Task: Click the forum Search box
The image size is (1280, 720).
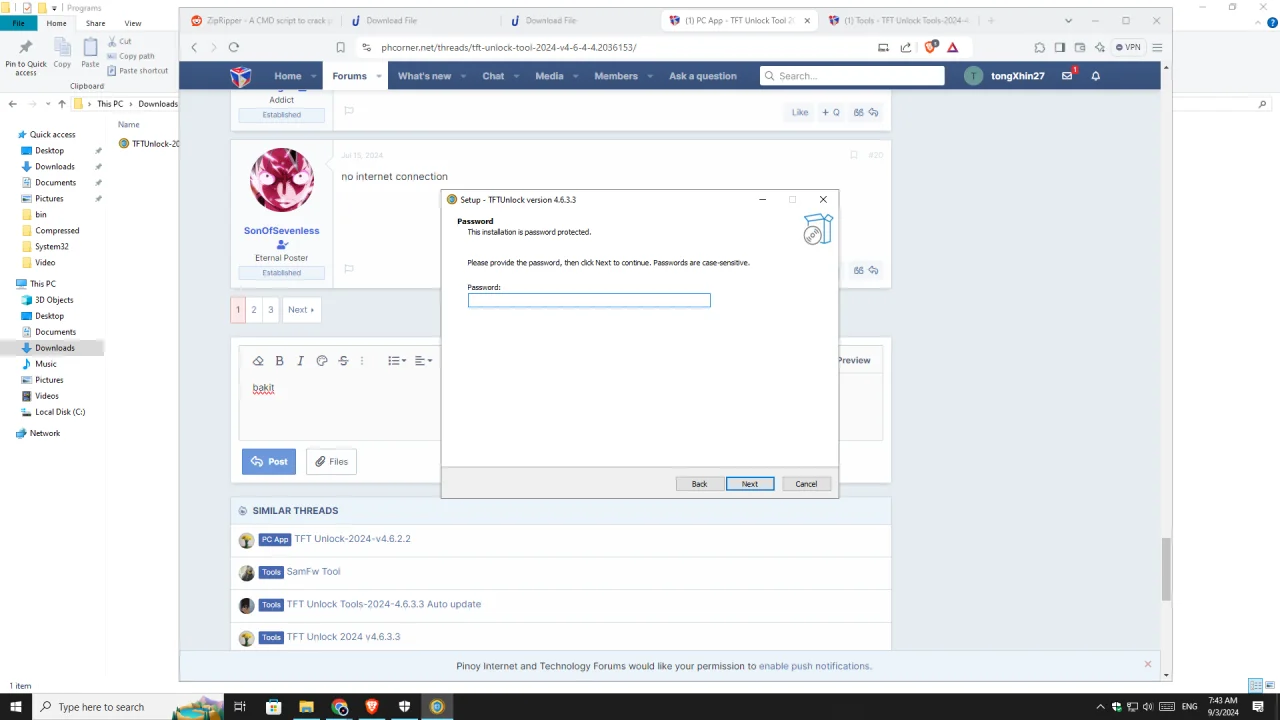Action: [852, 76]
